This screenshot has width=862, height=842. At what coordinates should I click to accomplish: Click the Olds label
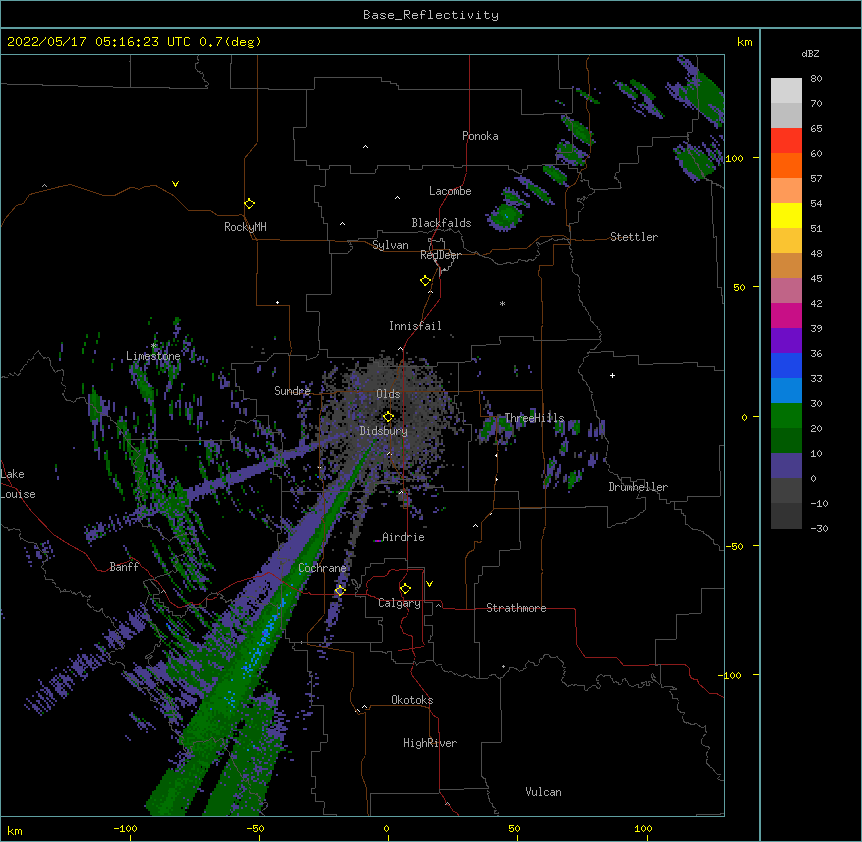[x=388, y=394]
